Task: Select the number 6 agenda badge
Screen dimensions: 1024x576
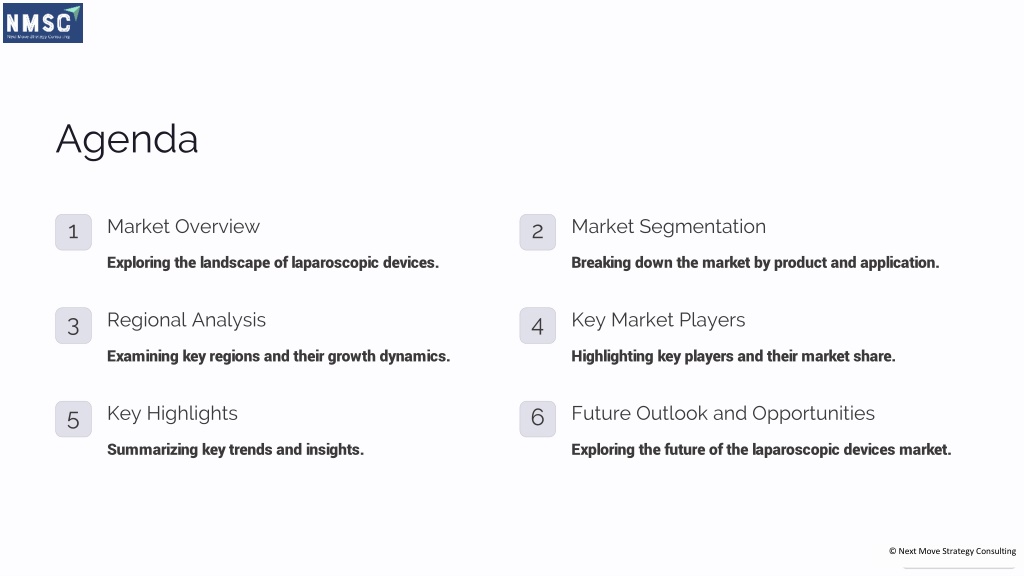Action: tap(537, 419)
